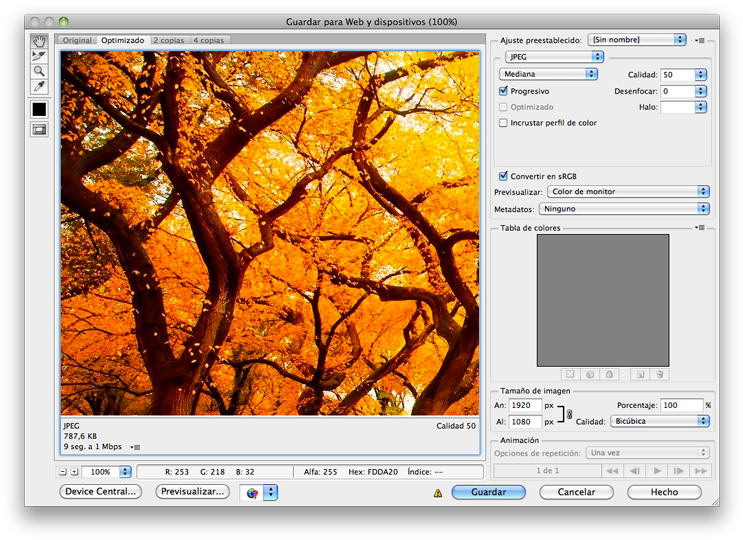
Task: Click the An width input field
Action: tap(525, 405)
